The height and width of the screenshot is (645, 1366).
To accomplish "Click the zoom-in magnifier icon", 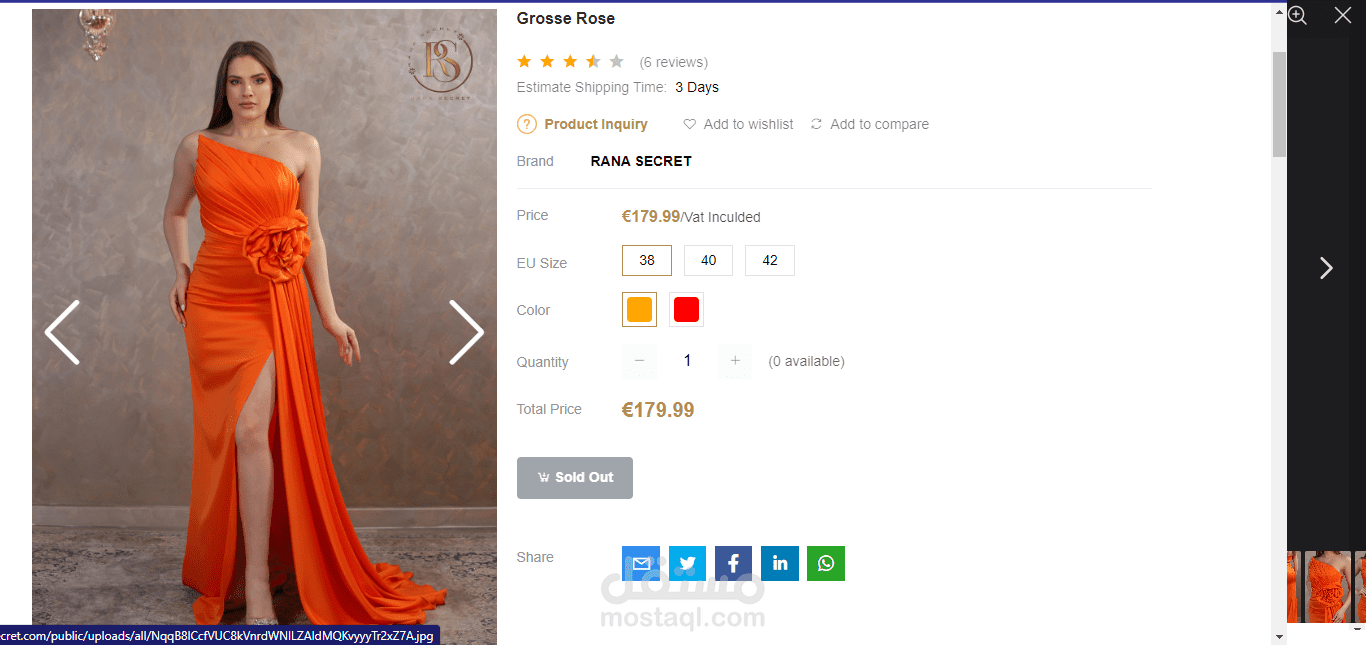I will [1297, 15].
